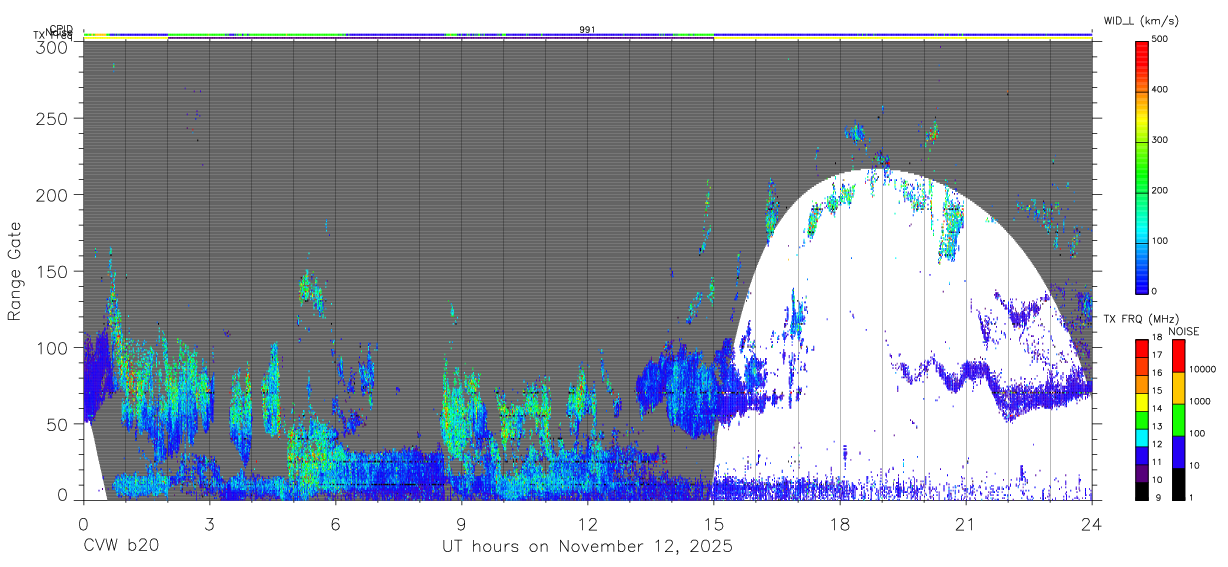1228x567 pixels.
Task: Select the yellow 14–15 MHz TX FRQ swatch
Action: coord(1142,400)
